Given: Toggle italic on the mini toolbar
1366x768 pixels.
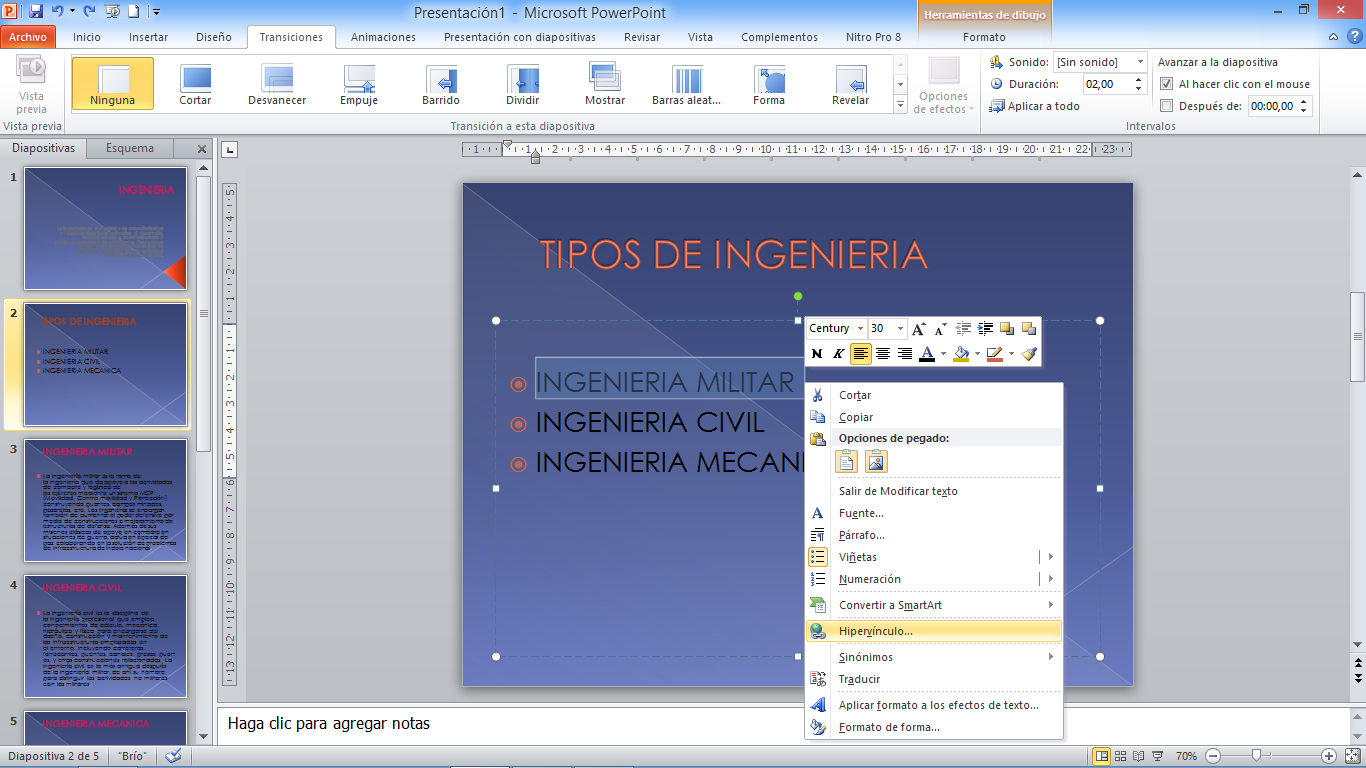Looking at the screenshot, I should [x=840, y=353].
